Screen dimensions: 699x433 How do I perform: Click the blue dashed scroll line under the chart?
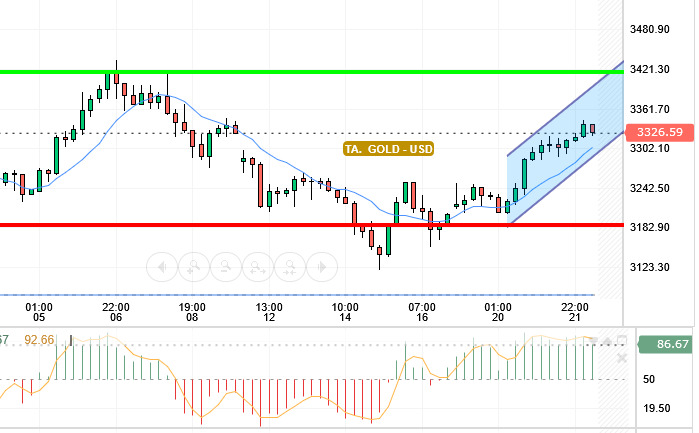297,295
